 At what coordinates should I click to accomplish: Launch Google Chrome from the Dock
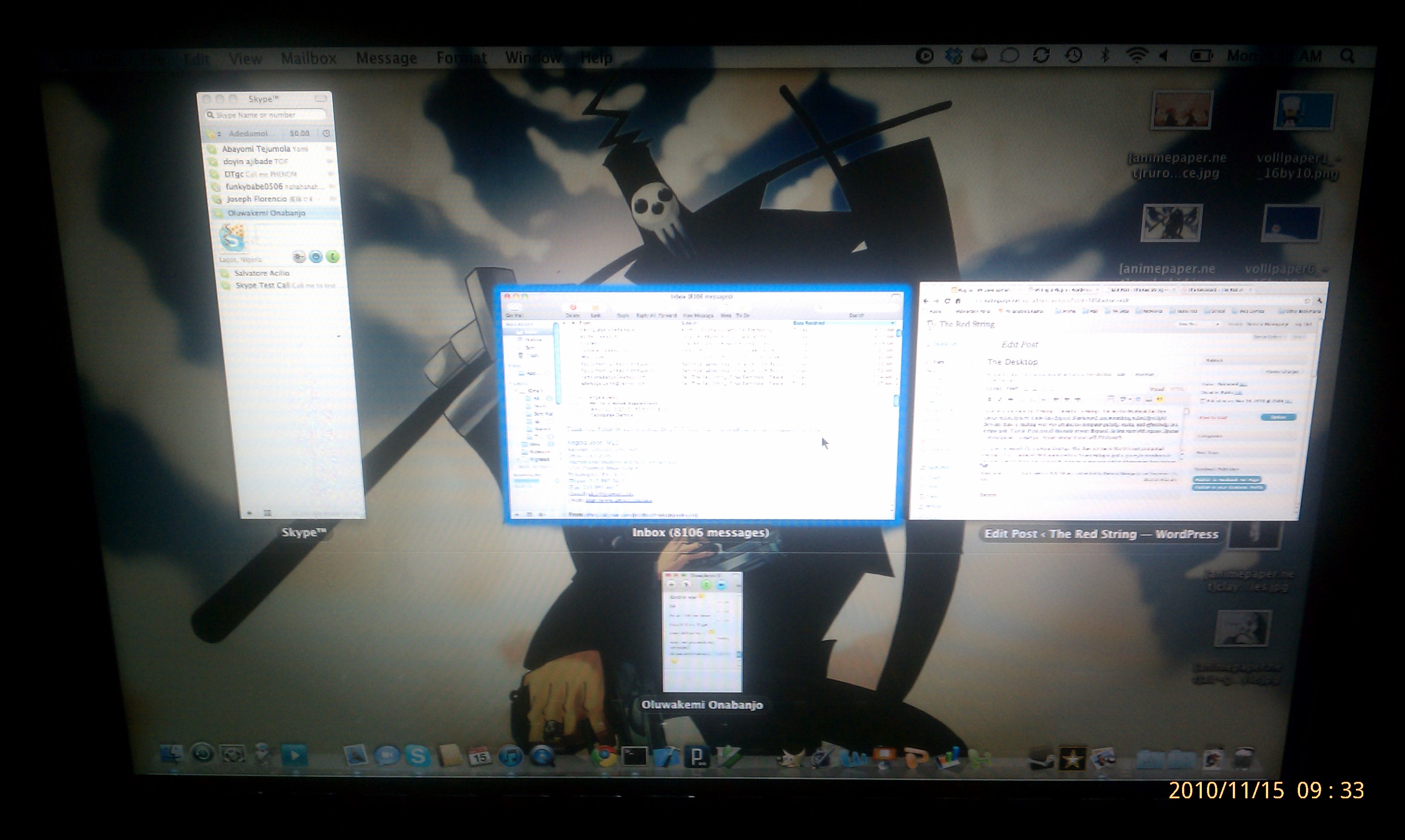(604, 756)
